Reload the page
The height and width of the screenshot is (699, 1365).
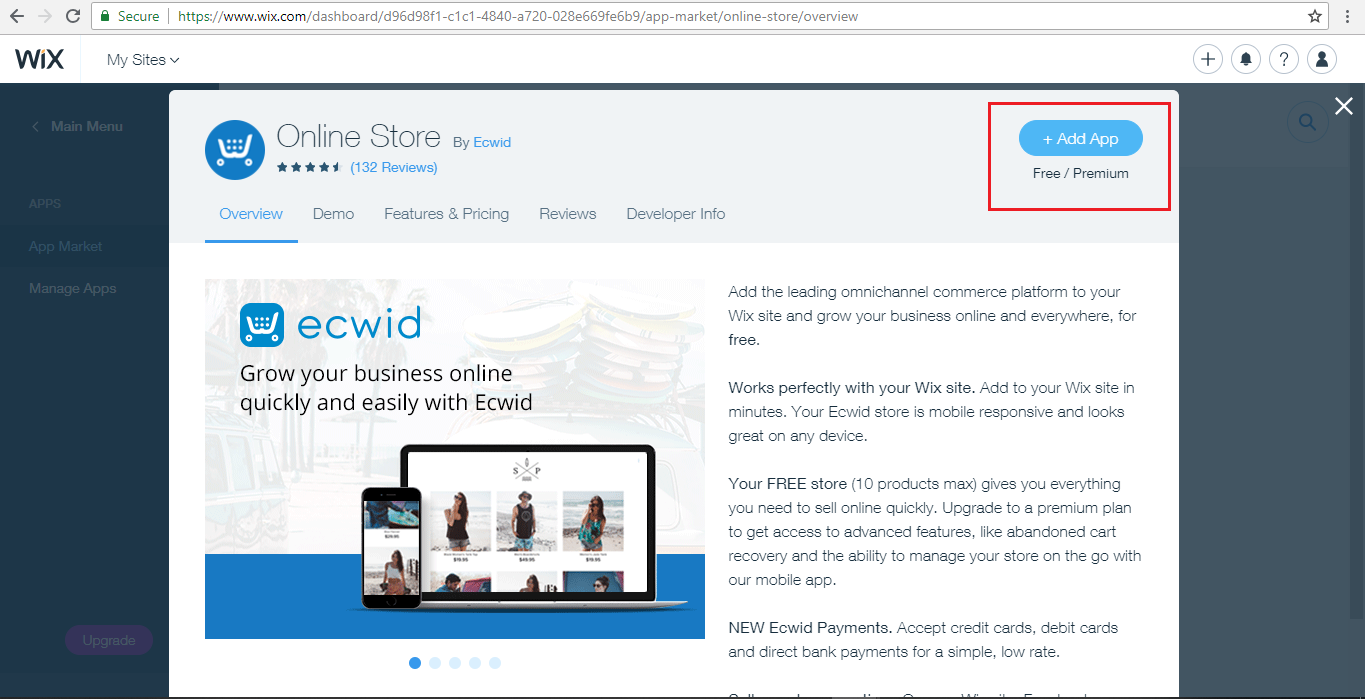click(72, 16)
